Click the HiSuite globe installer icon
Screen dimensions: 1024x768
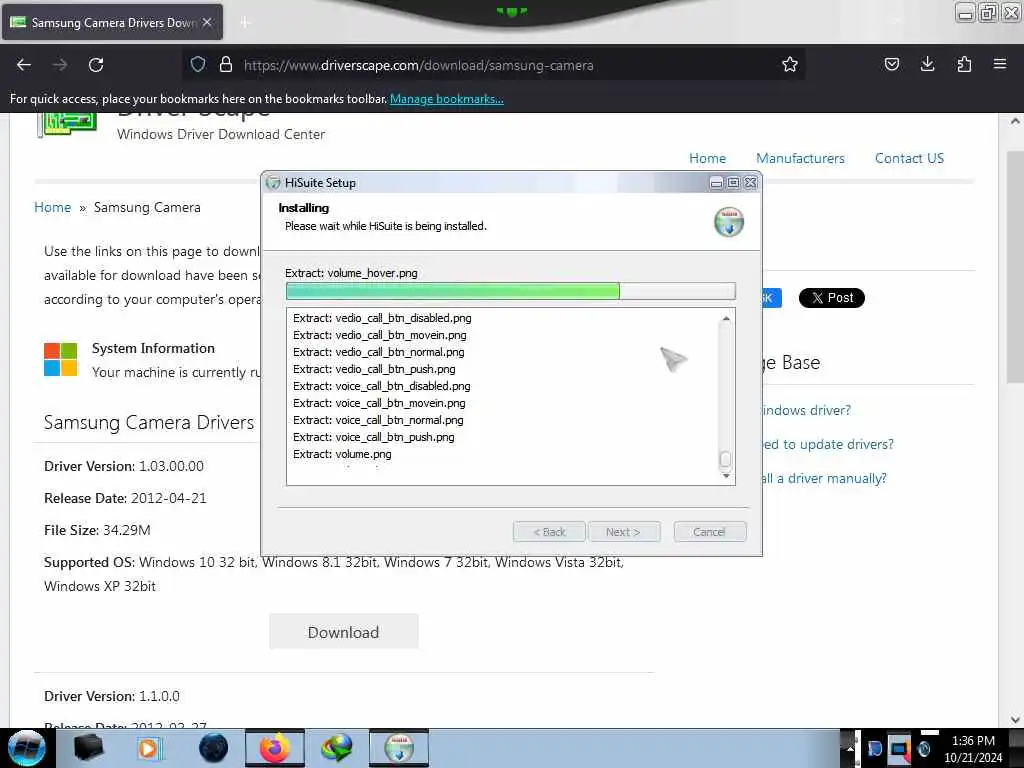729,222
